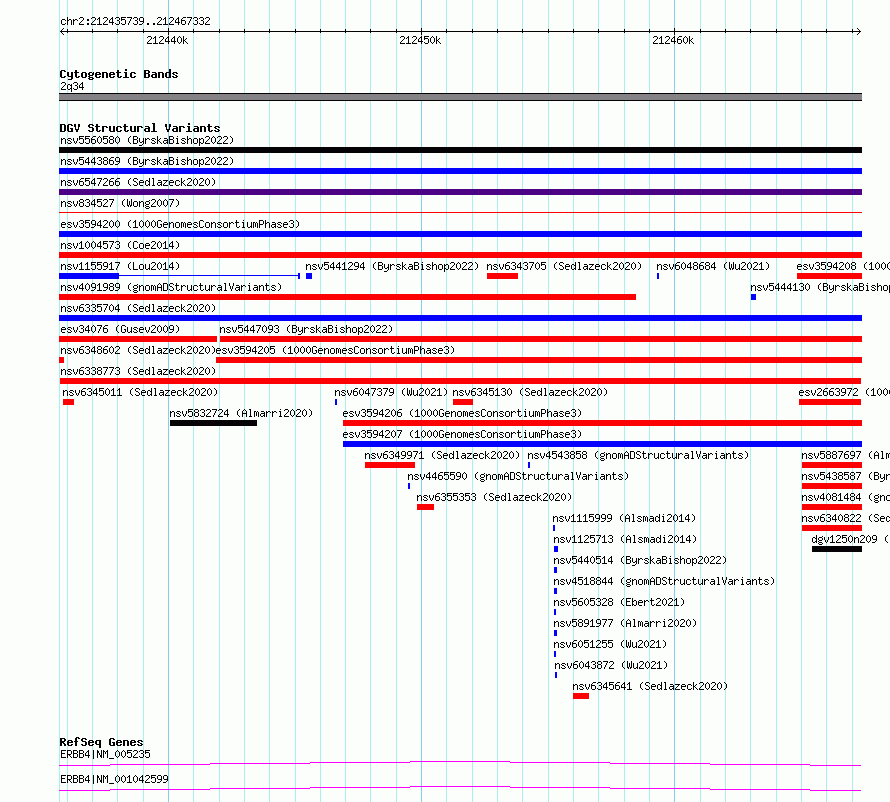Click nsv4543858 (gnomADStructuralVariants) label
890x802 pixels.
coord(638,455)
